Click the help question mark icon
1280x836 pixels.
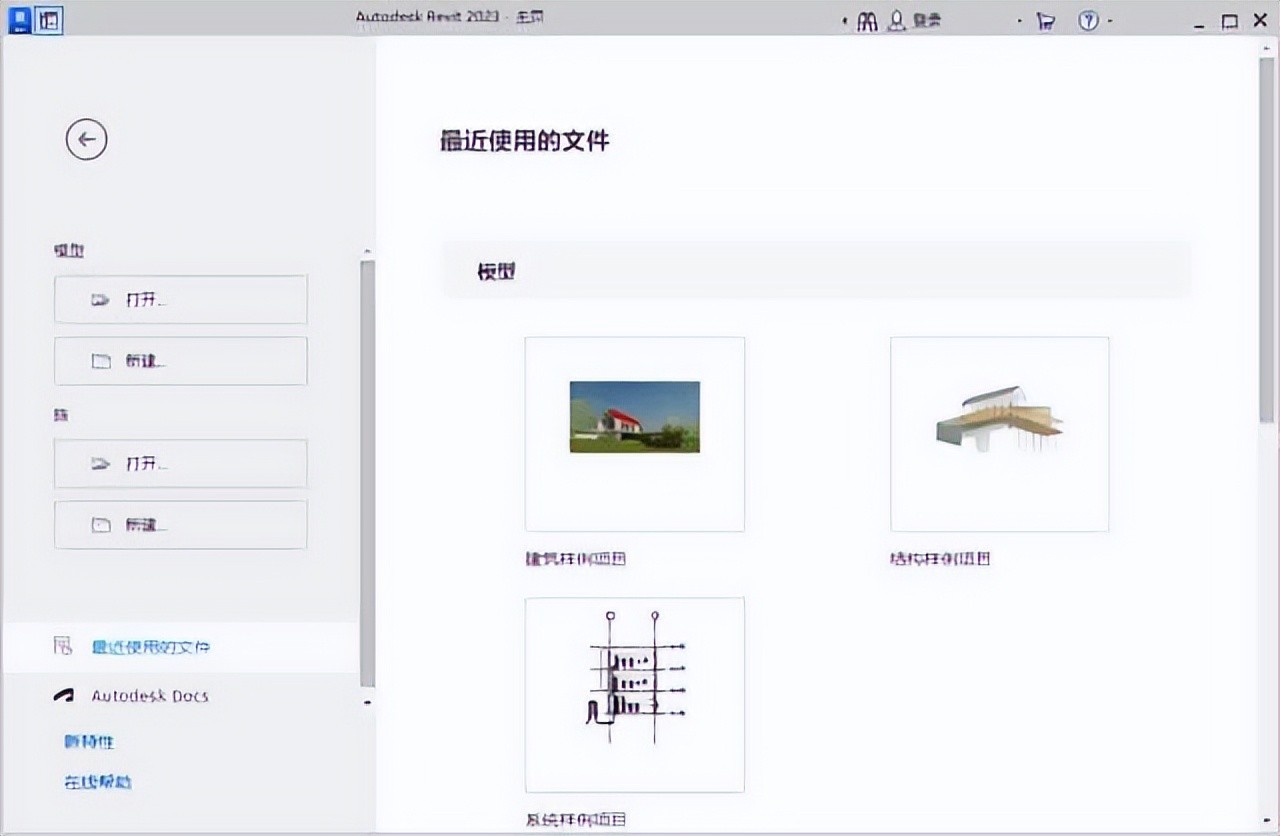(x=1088, y=21)
